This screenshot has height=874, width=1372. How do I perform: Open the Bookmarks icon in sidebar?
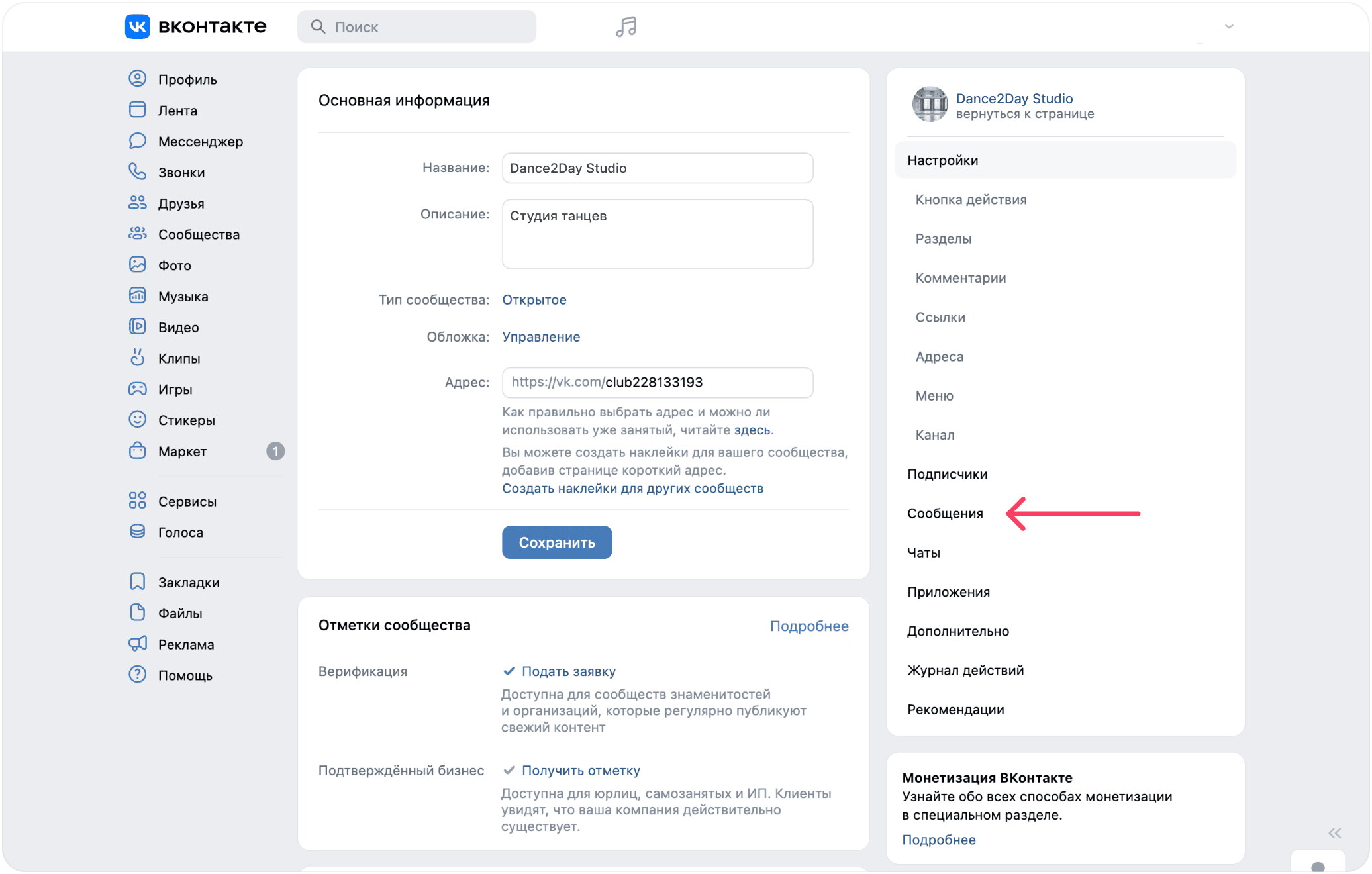tap(137, 582)
